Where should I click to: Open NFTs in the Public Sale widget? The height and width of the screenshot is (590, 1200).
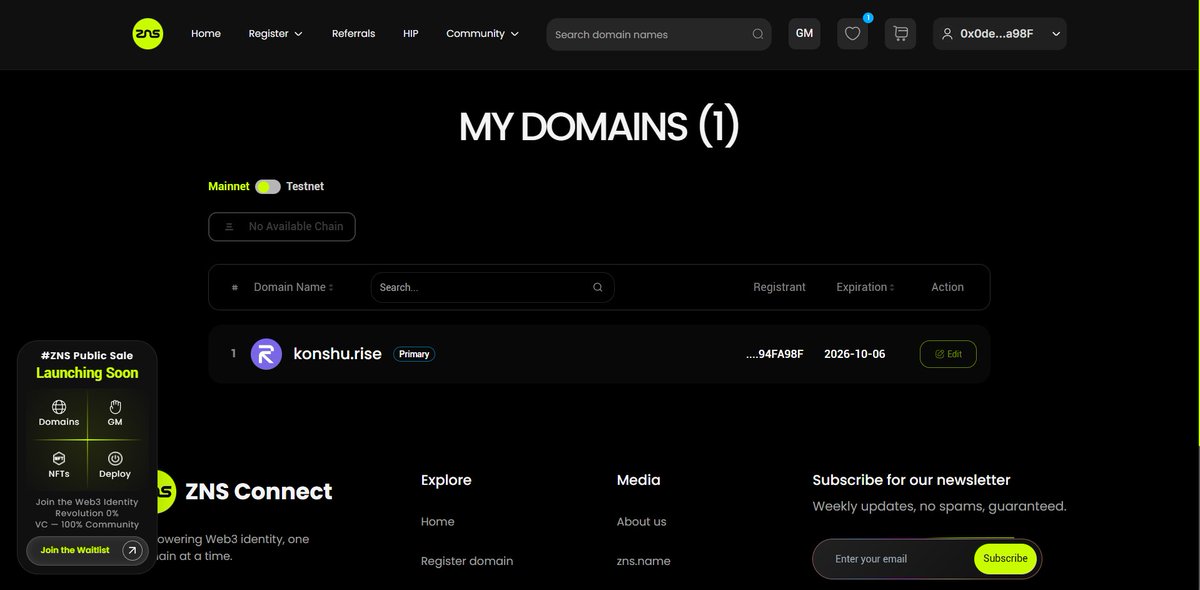point(59,465)
